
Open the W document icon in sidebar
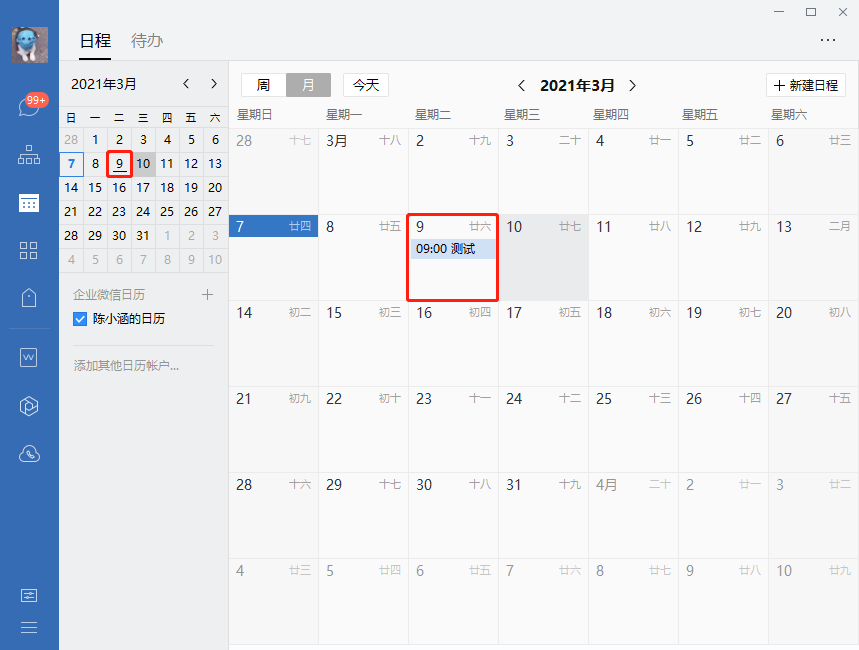pos(29,357)
